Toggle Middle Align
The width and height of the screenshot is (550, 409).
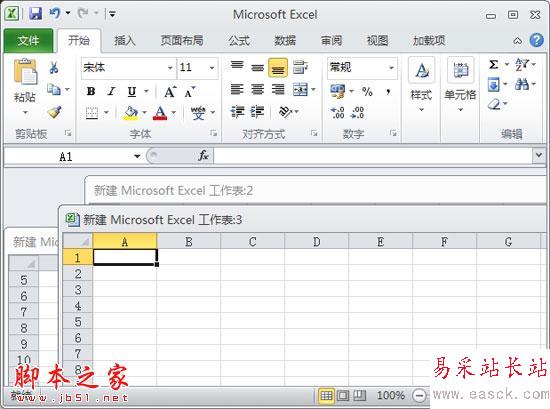pos(257,67)
